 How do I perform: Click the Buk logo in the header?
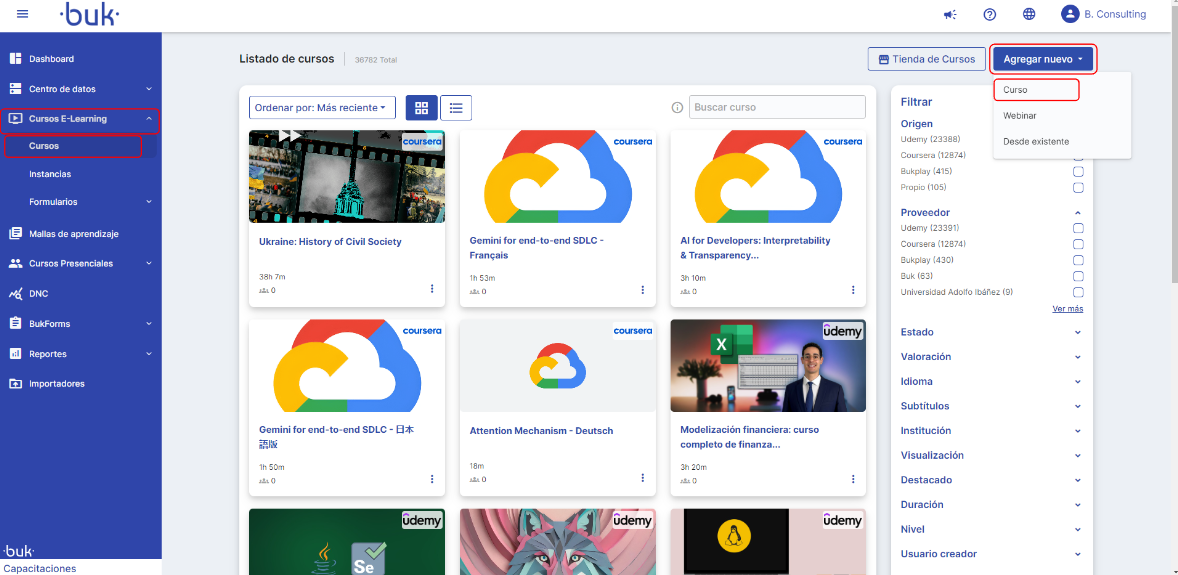(x=89, y=14)
